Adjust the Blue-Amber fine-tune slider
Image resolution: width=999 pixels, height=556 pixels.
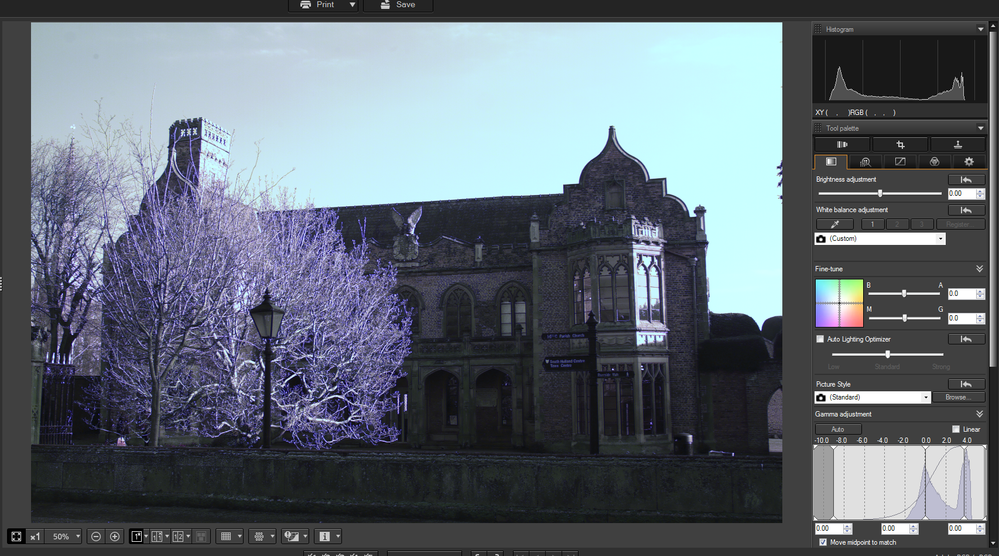tap(903, 294)
